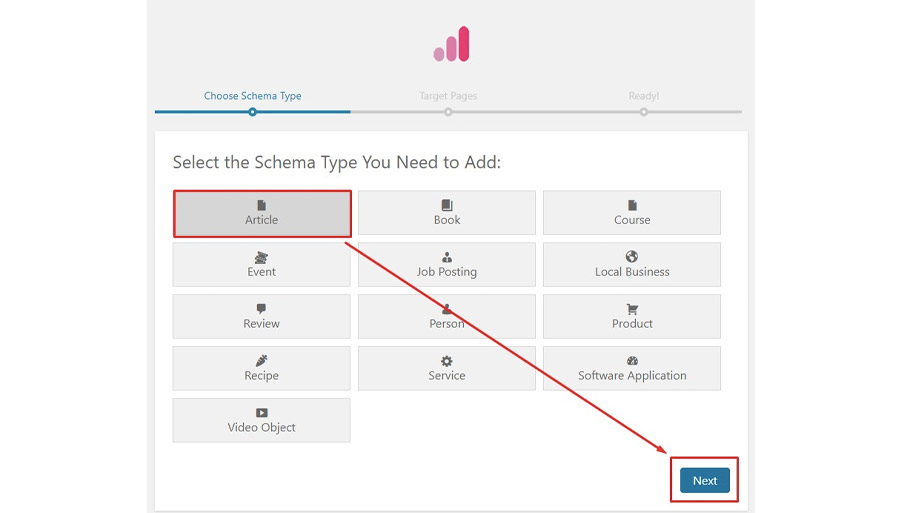Screen dimensions: 922x513
Task: Jump to the Ready! step
Action: click(x=644, y=96)
